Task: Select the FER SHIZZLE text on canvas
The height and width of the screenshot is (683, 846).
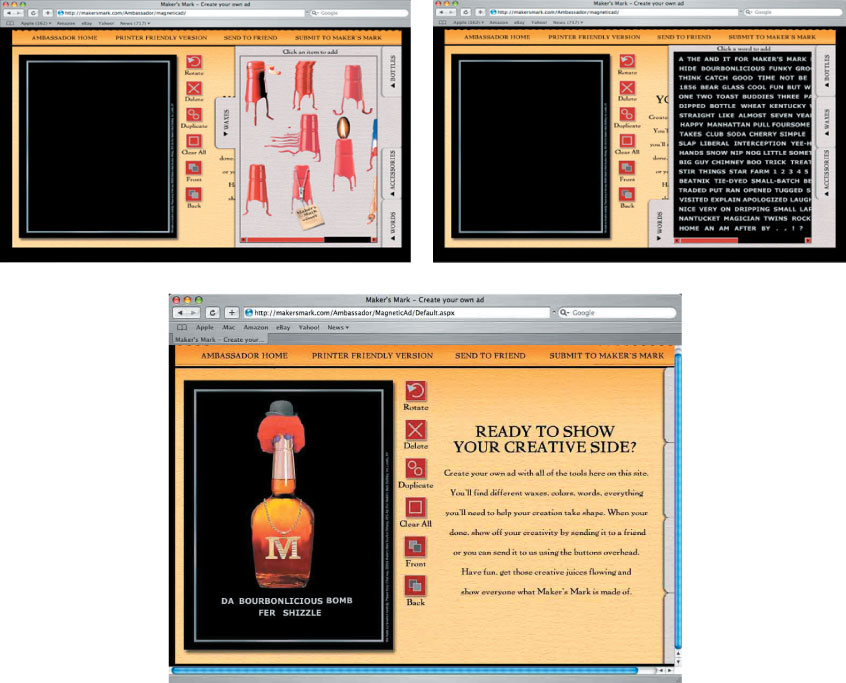Action: (290, 613)
